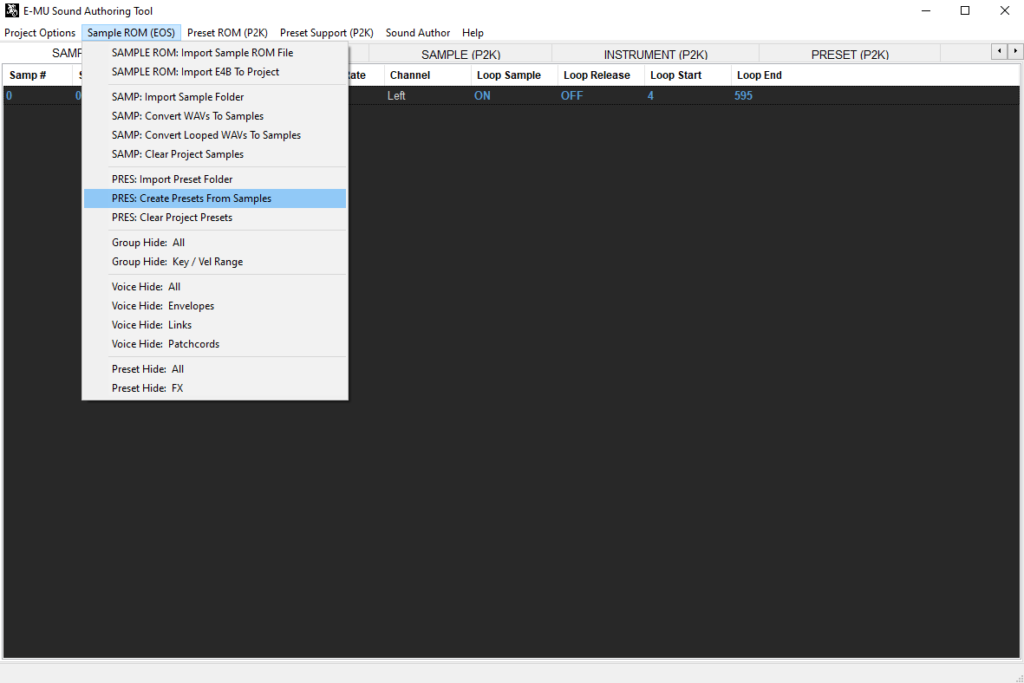
Task: Toggle Voice Hide: Links
Action: tap(215, 325)
